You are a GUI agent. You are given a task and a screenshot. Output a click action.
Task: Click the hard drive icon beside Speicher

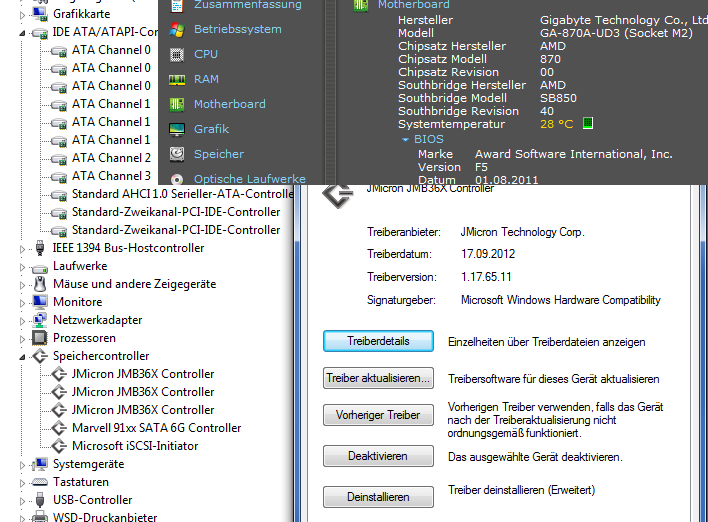click(177, 154)
